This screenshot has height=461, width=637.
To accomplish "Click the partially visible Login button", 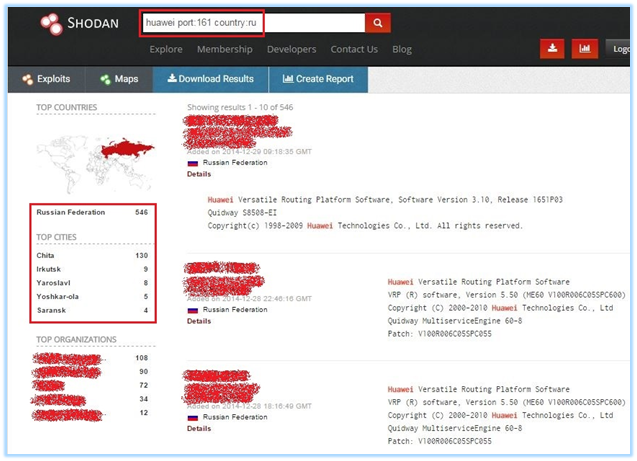I will tap(618, 49).
